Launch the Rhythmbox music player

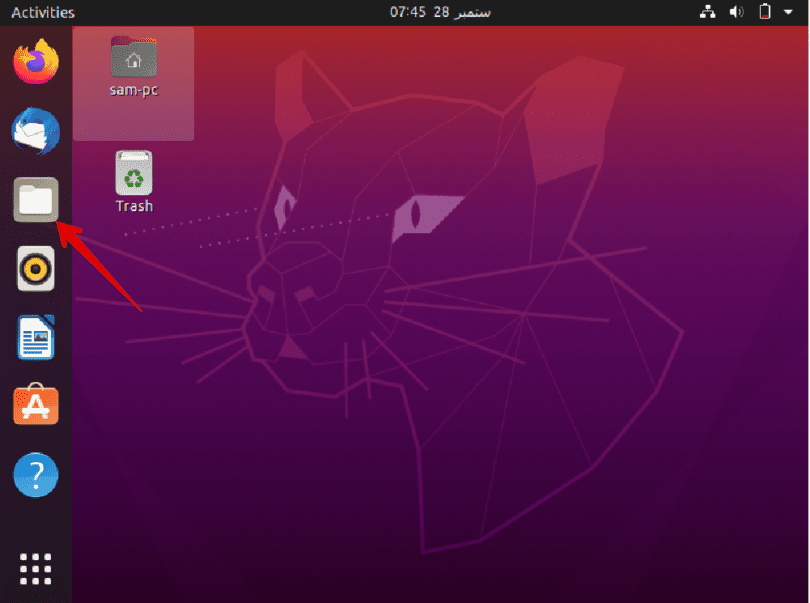tap(35, 268)
